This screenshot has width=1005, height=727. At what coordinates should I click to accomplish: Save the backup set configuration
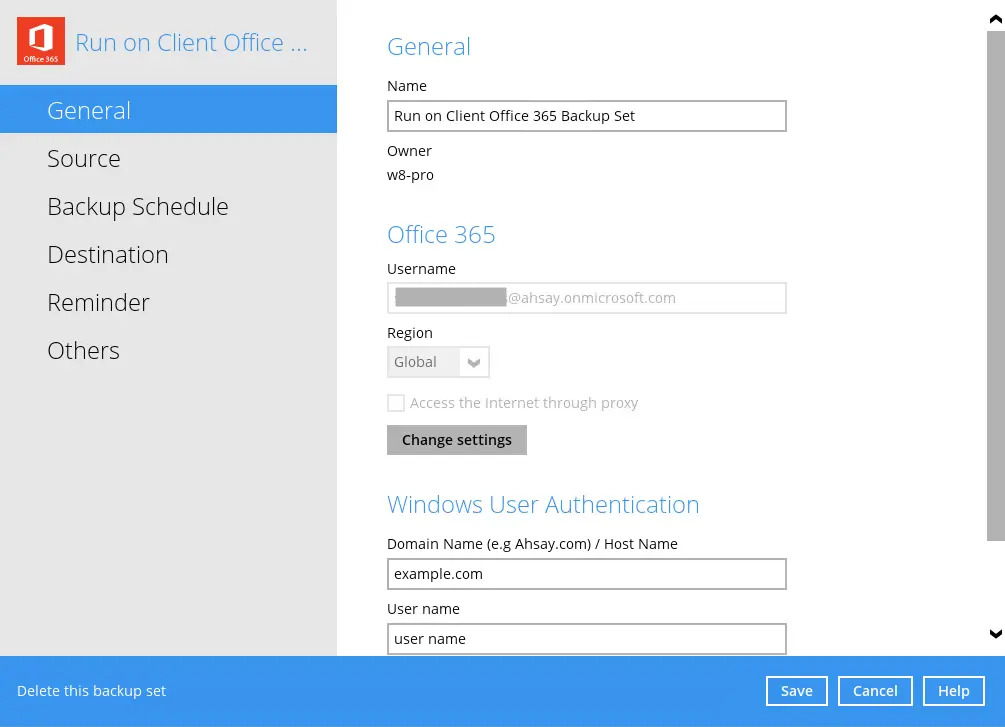[x=796, y=690]
